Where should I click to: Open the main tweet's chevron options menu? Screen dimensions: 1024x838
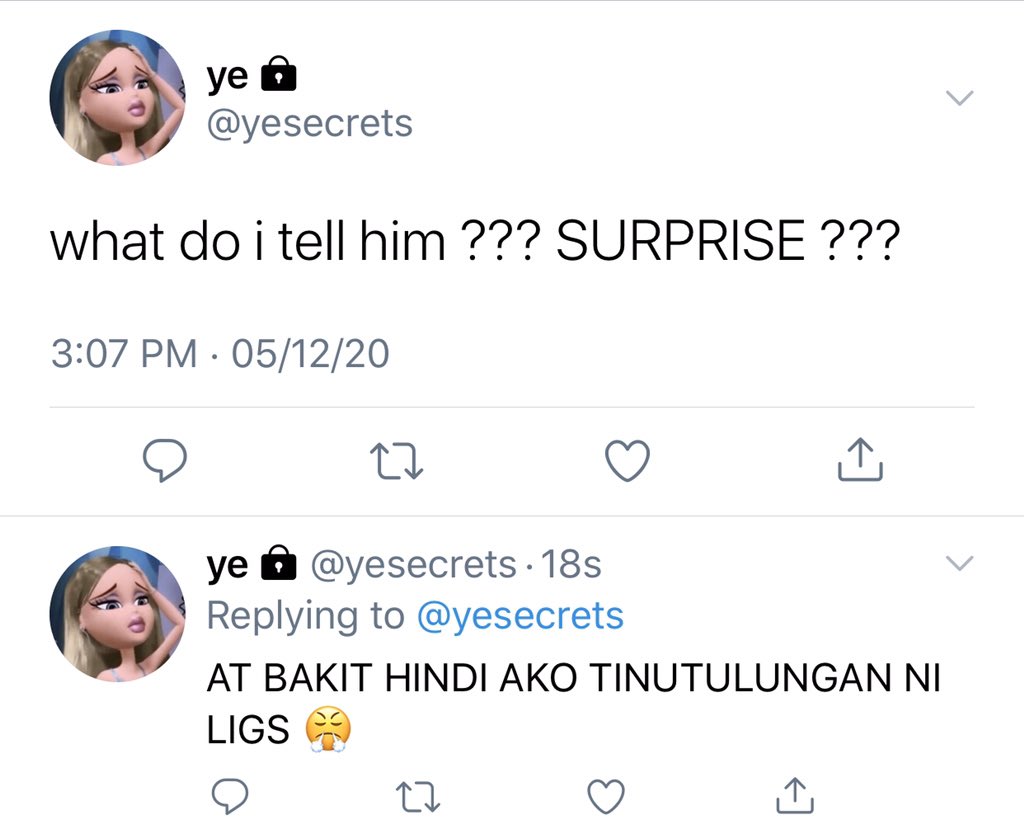[959, 98]
